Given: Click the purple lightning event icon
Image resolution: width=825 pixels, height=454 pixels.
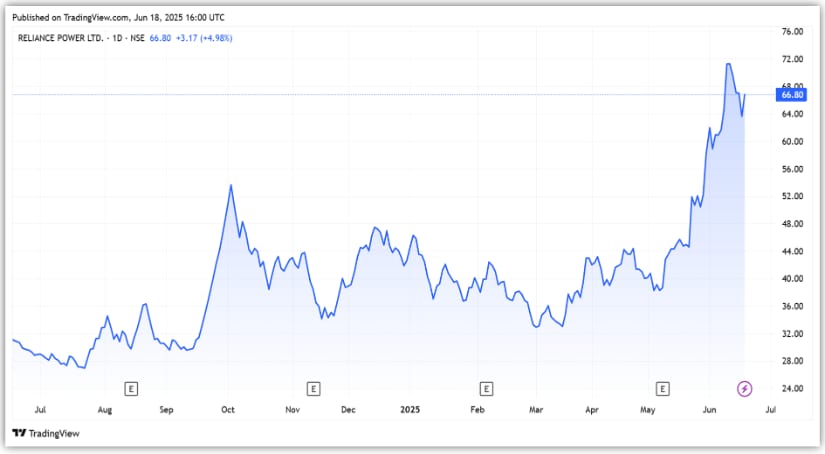Looking at the screenshot, I should [744, 389].
